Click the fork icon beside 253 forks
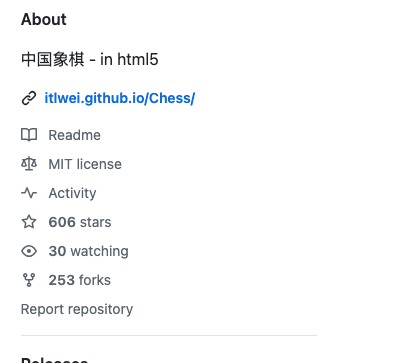This screenshot has height=363, width=409. point(29,280)
